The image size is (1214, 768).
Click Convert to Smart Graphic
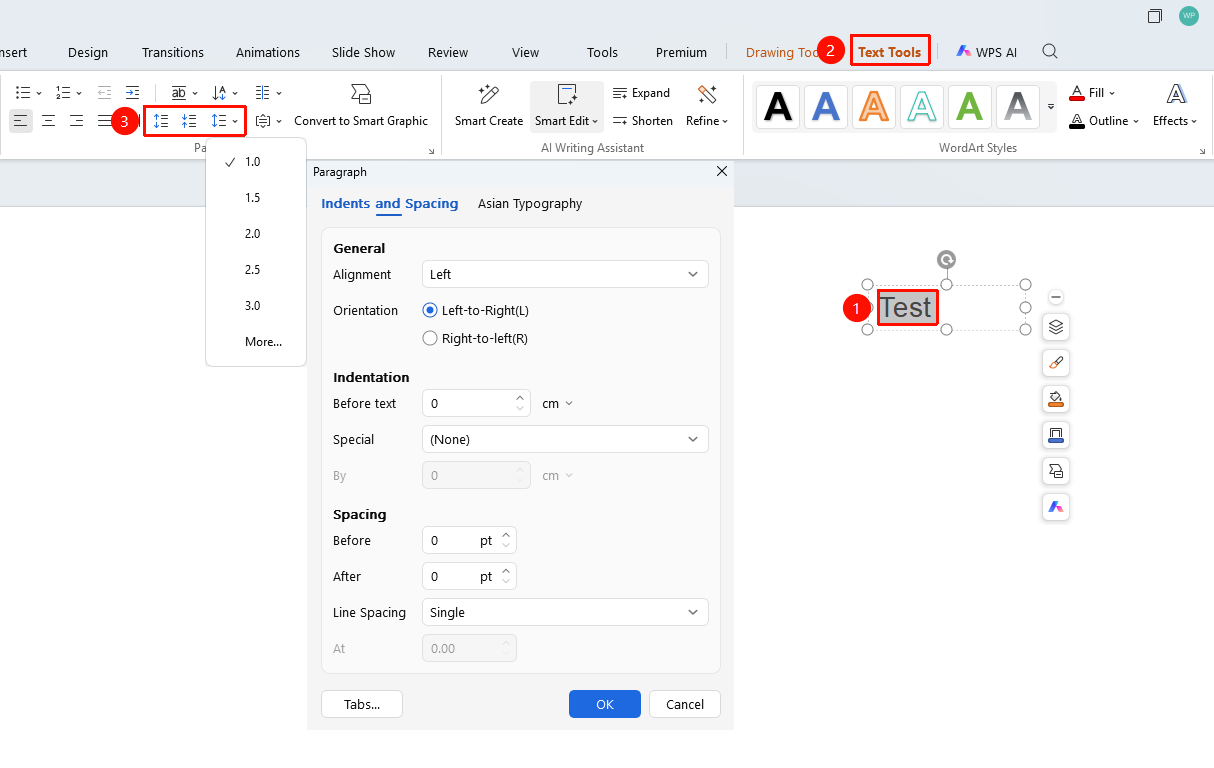[361, 106]
